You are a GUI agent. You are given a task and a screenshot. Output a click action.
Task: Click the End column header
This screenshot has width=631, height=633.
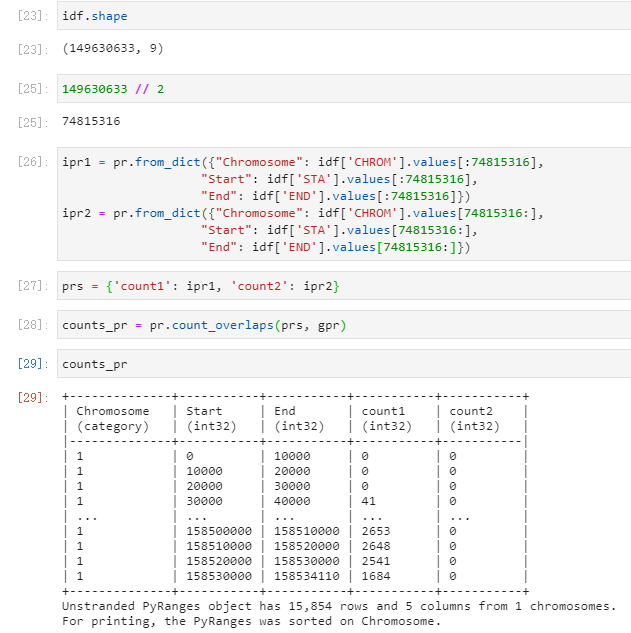(x=285, y=411)
